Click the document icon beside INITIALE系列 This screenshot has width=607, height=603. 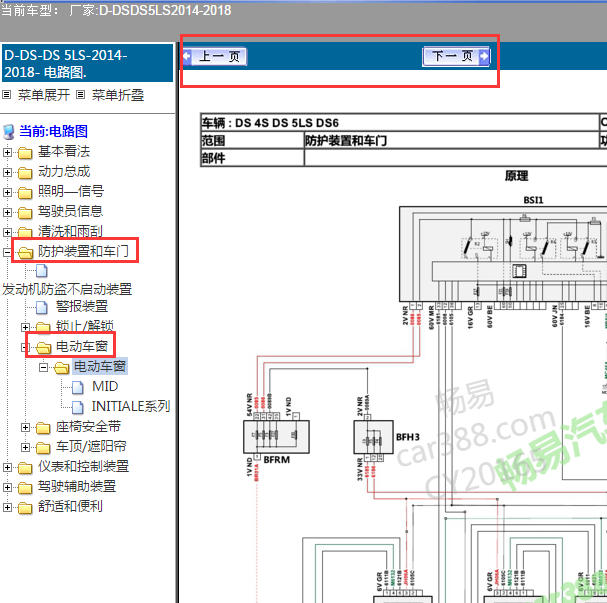(78, 407)
